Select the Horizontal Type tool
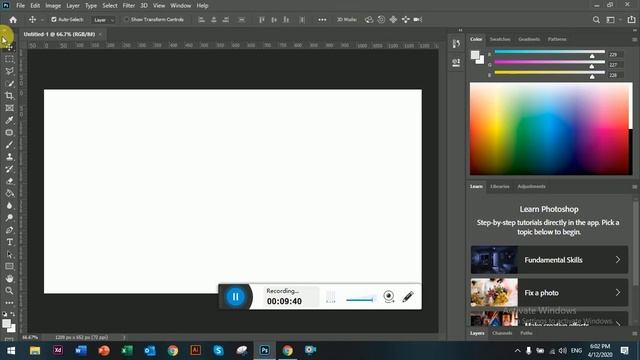Image resolution: width=640 pixels, height=360 pixels. pyautogui.click(x=9, y=242)
